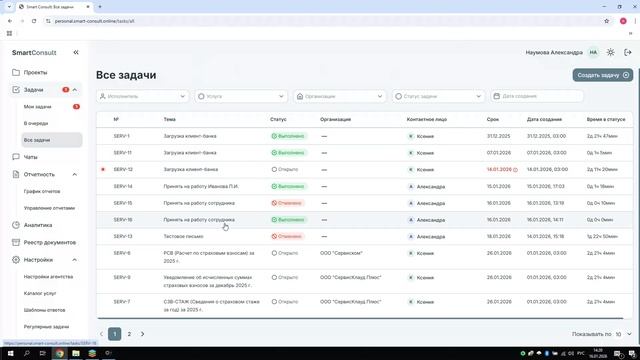Viewport: 640px width, 360px height.
Task: Open task SERV-9 row
Action: (x=364, y=281)
